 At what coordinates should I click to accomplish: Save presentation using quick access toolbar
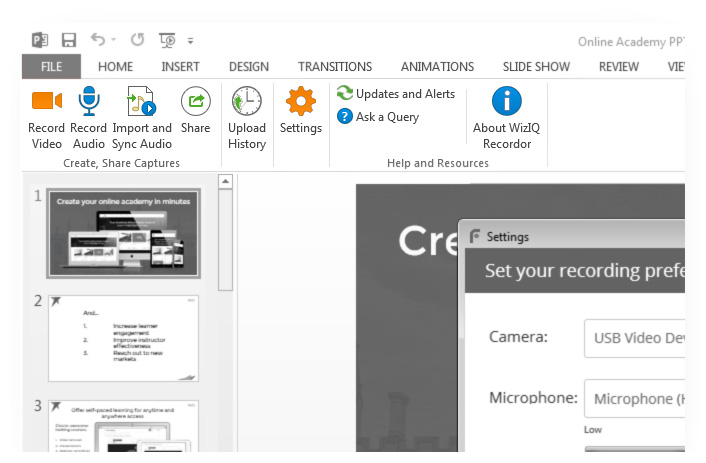tap(69, 41)
